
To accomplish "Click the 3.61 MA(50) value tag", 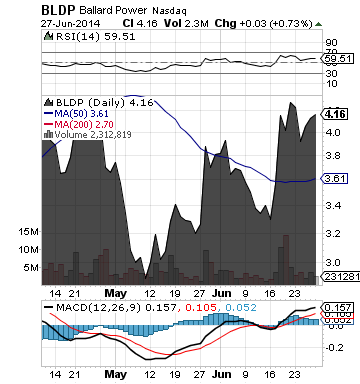I will [334, 179].
